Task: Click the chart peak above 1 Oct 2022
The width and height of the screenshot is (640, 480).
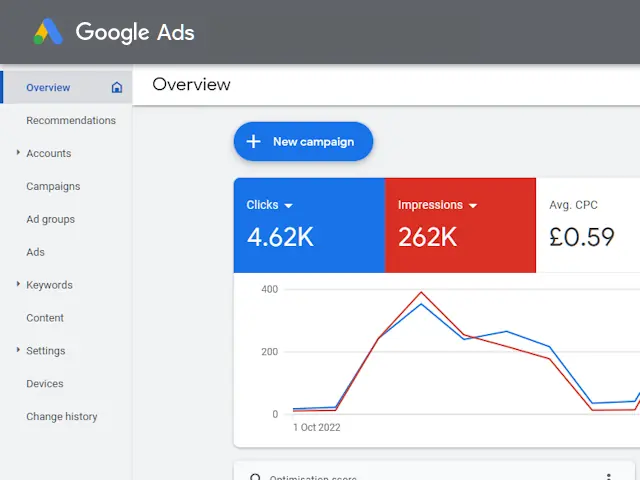Action: point(421,293)
